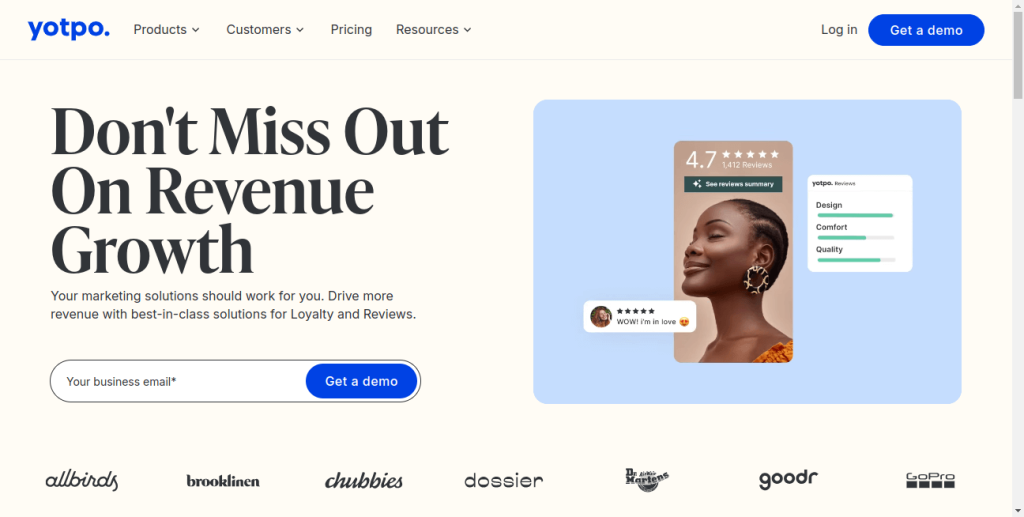Click the goodr brand logo
Viewport: 1024px width, 517px height.
point(788,480)
